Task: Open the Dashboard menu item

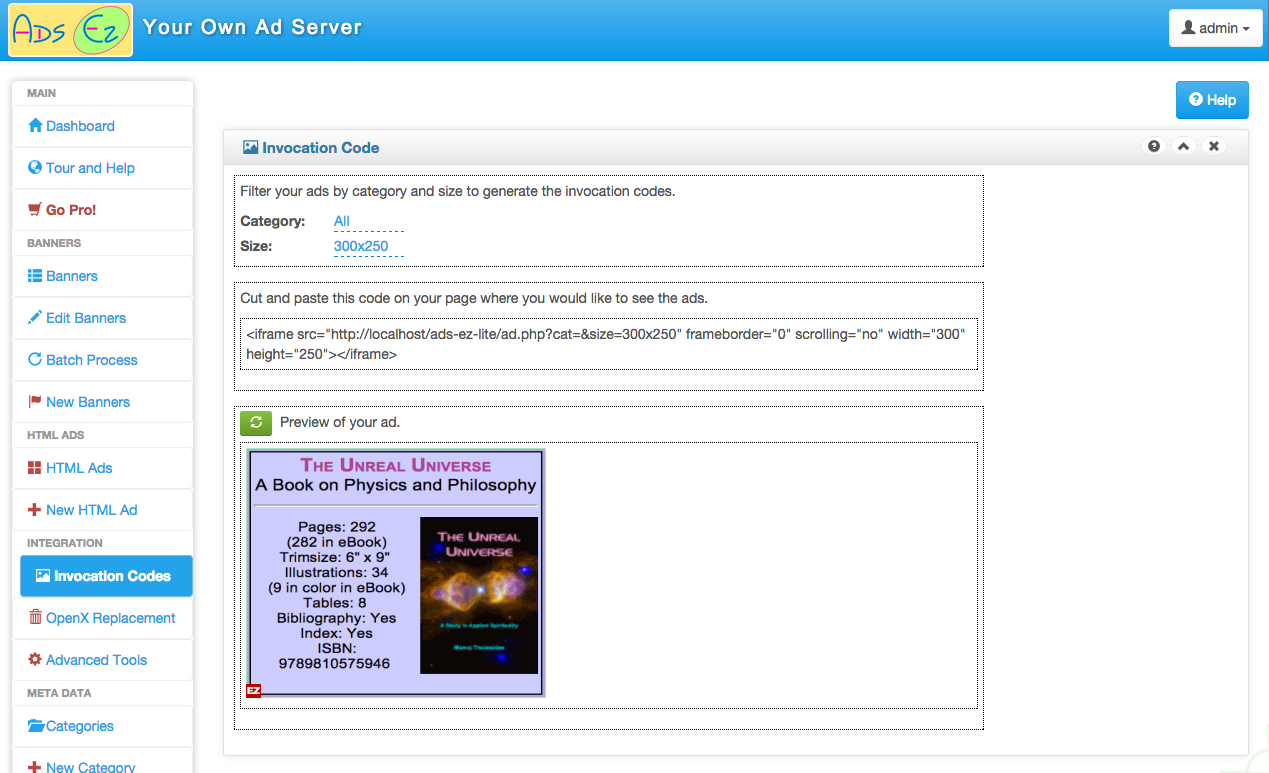Action: click(x=102, y=126)
